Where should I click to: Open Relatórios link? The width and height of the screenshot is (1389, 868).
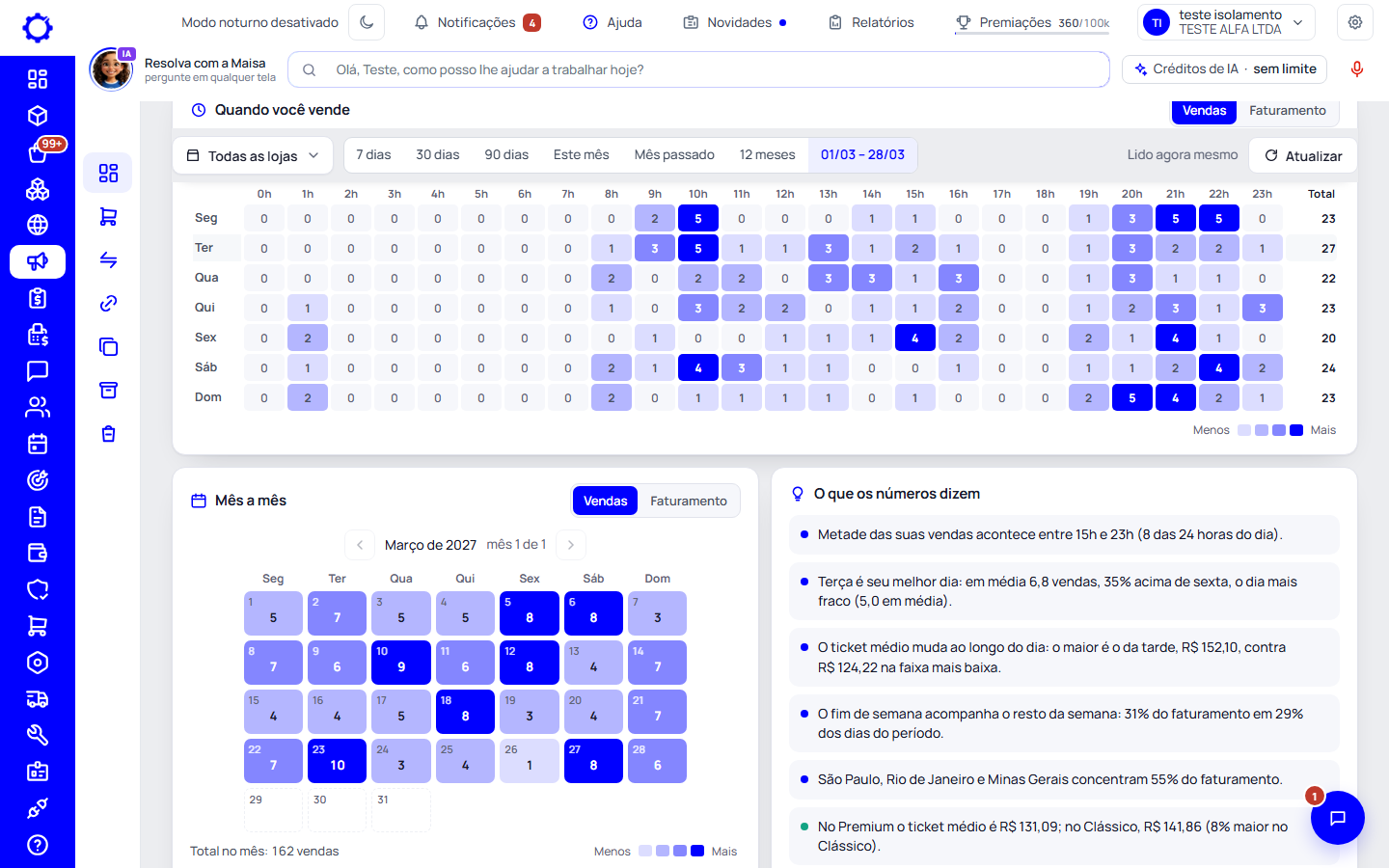coord(871,22)
